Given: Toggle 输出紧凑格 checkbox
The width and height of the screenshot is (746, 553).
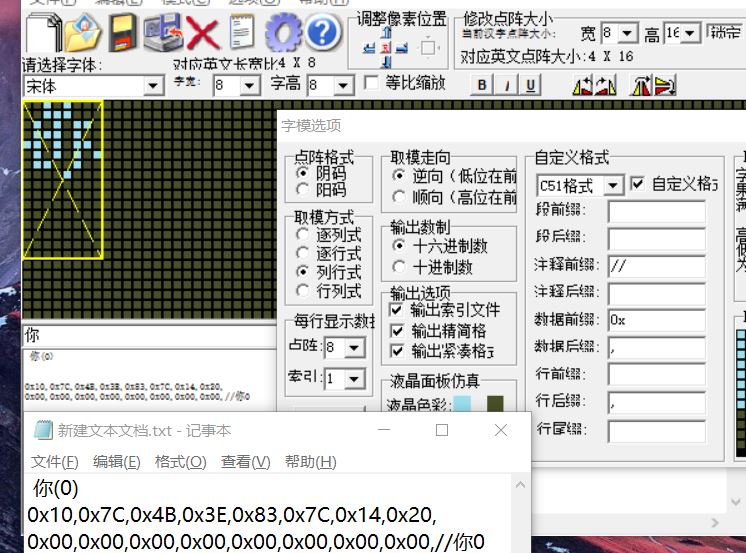Looking at the screenshot, I should pos(396,351).
